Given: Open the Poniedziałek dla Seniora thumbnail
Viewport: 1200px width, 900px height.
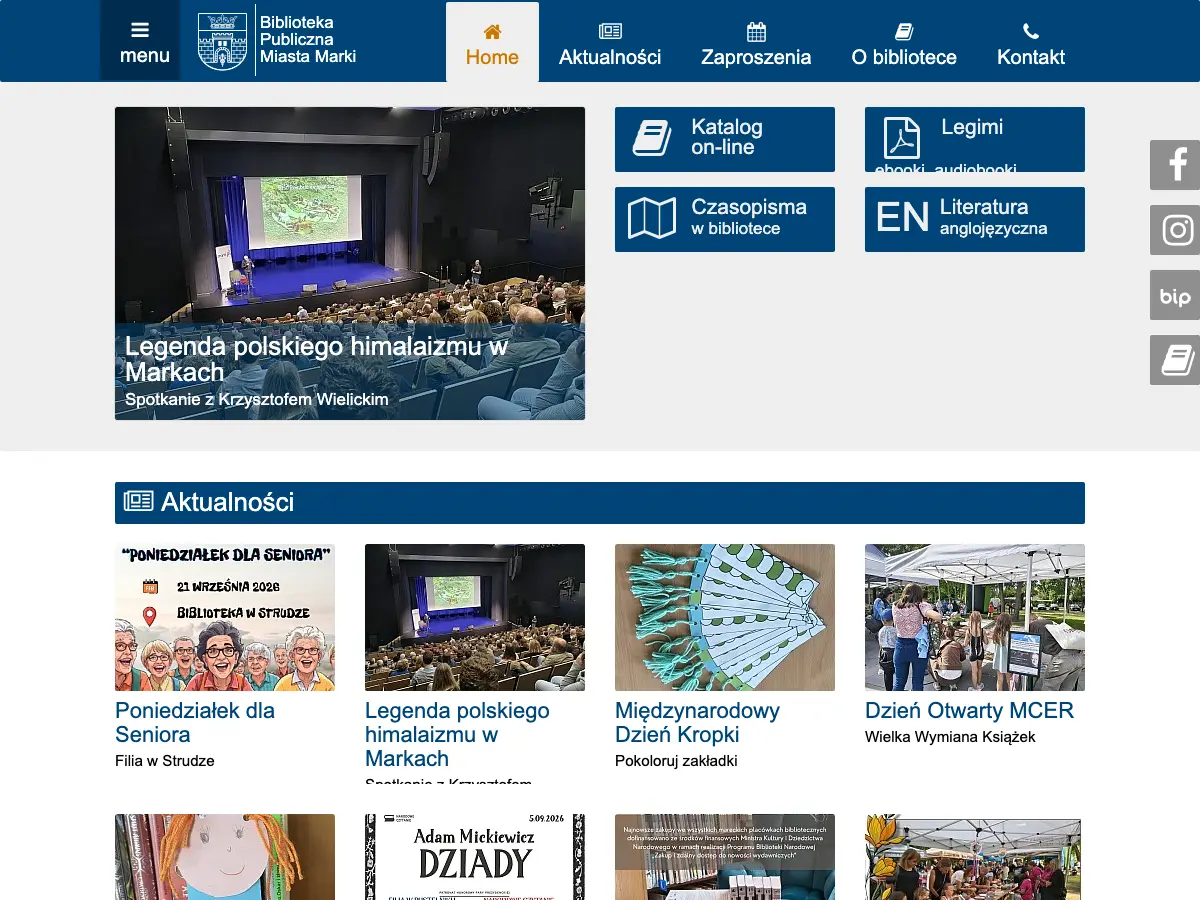Looking at the screenshot, I should point(225,617).
